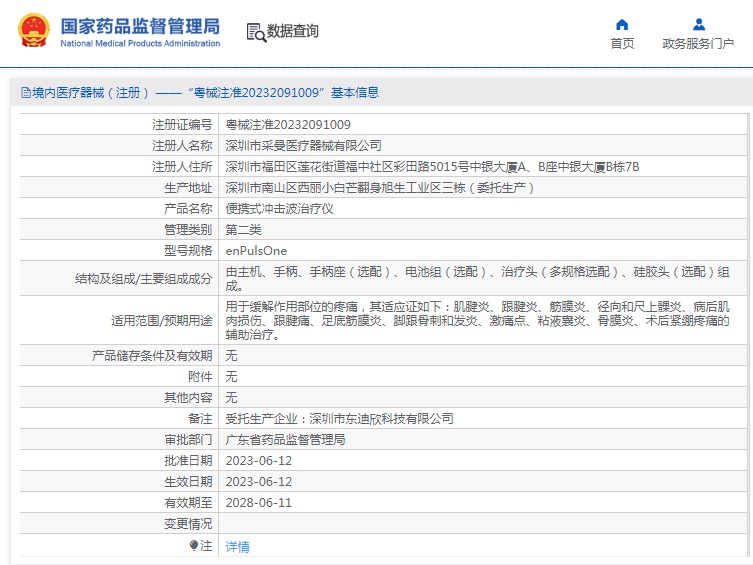
Task: Click the 生产地址 row label
Action: point(188,188)
